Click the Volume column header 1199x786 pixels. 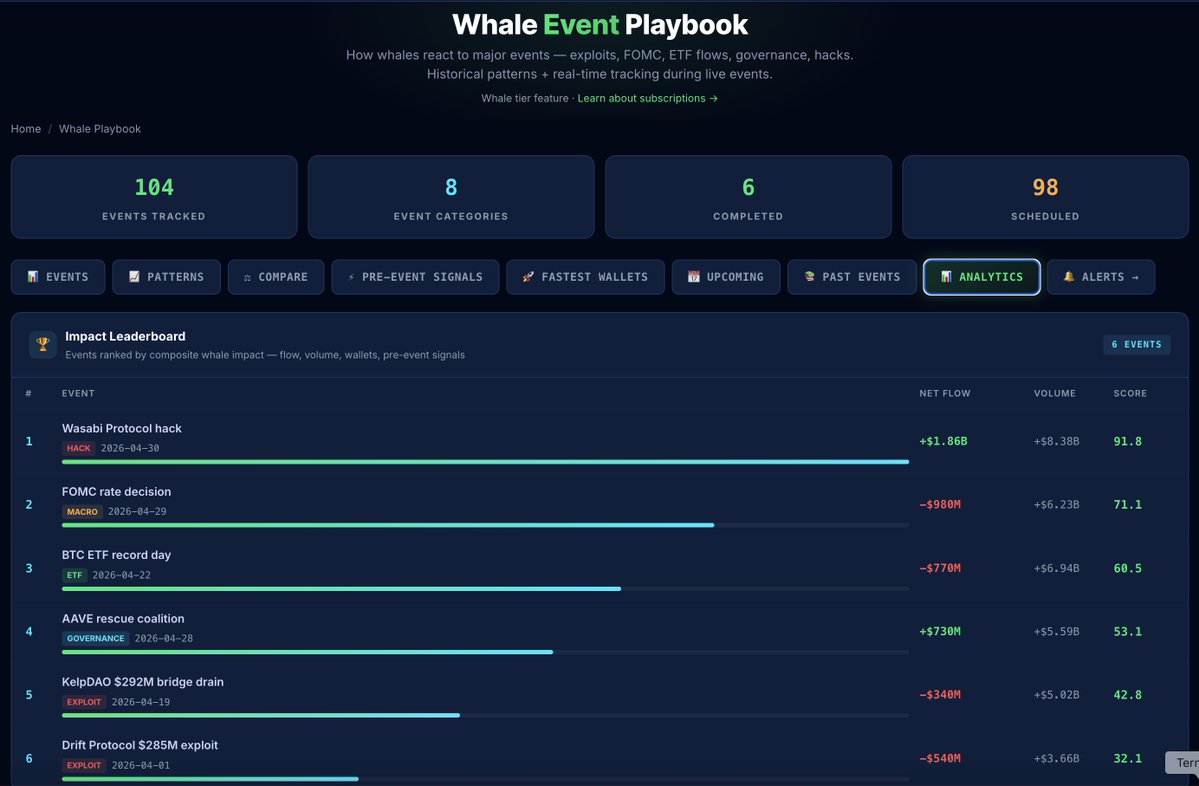click(1054, 393)
